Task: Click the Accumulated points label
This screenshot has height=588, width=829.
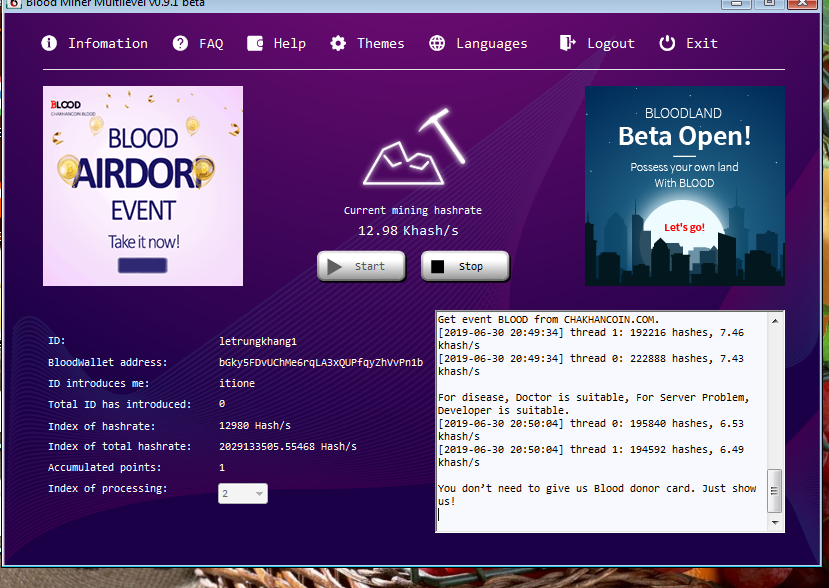Action: tap(105, 467)
